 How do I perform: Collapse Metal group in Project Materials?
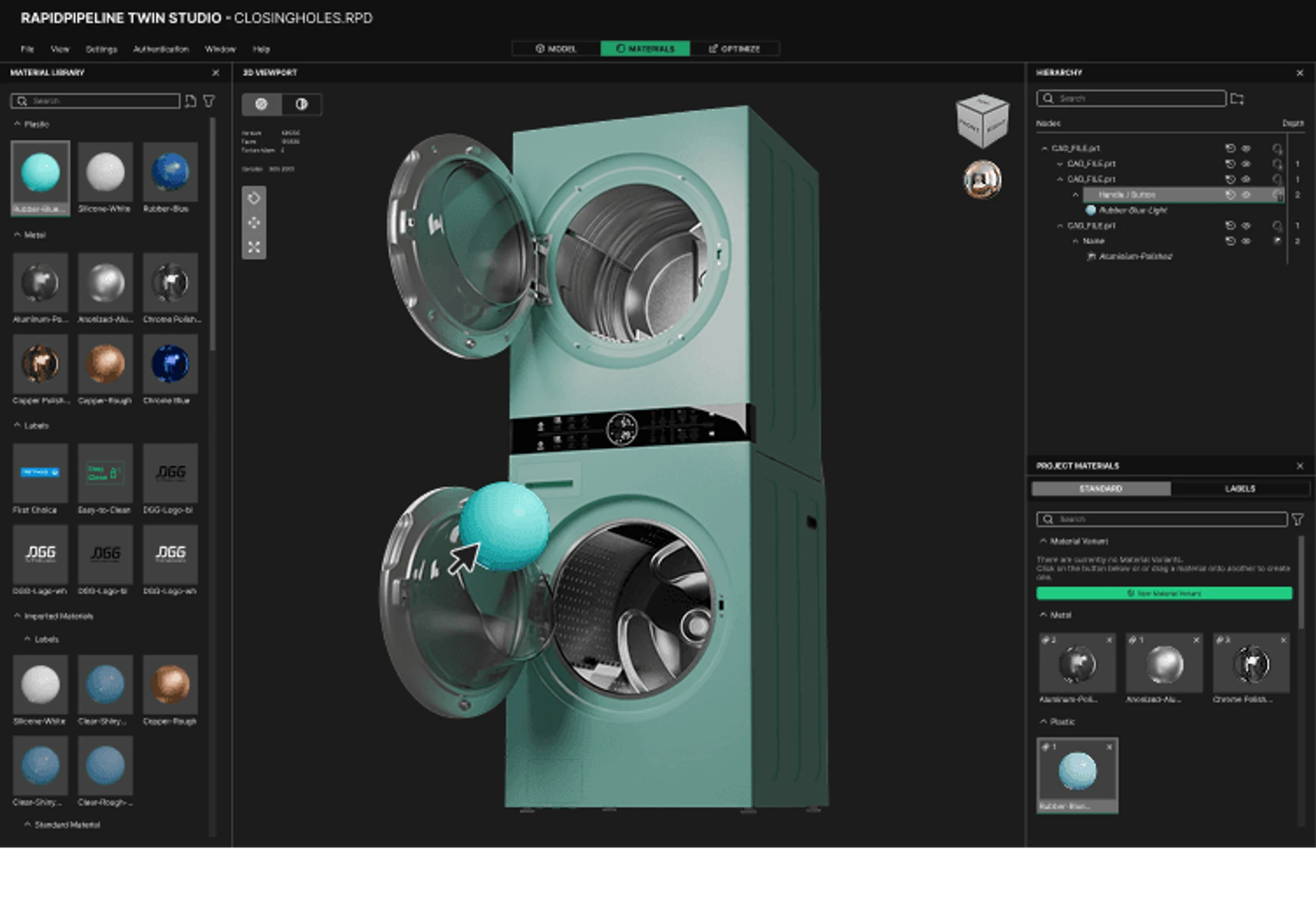(x=1043, y=615)
